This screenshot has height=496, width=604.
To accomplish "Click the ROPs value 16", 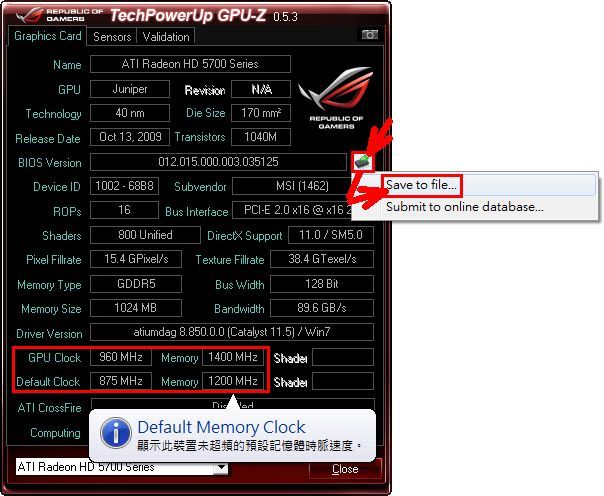I will tap(124, 210).
